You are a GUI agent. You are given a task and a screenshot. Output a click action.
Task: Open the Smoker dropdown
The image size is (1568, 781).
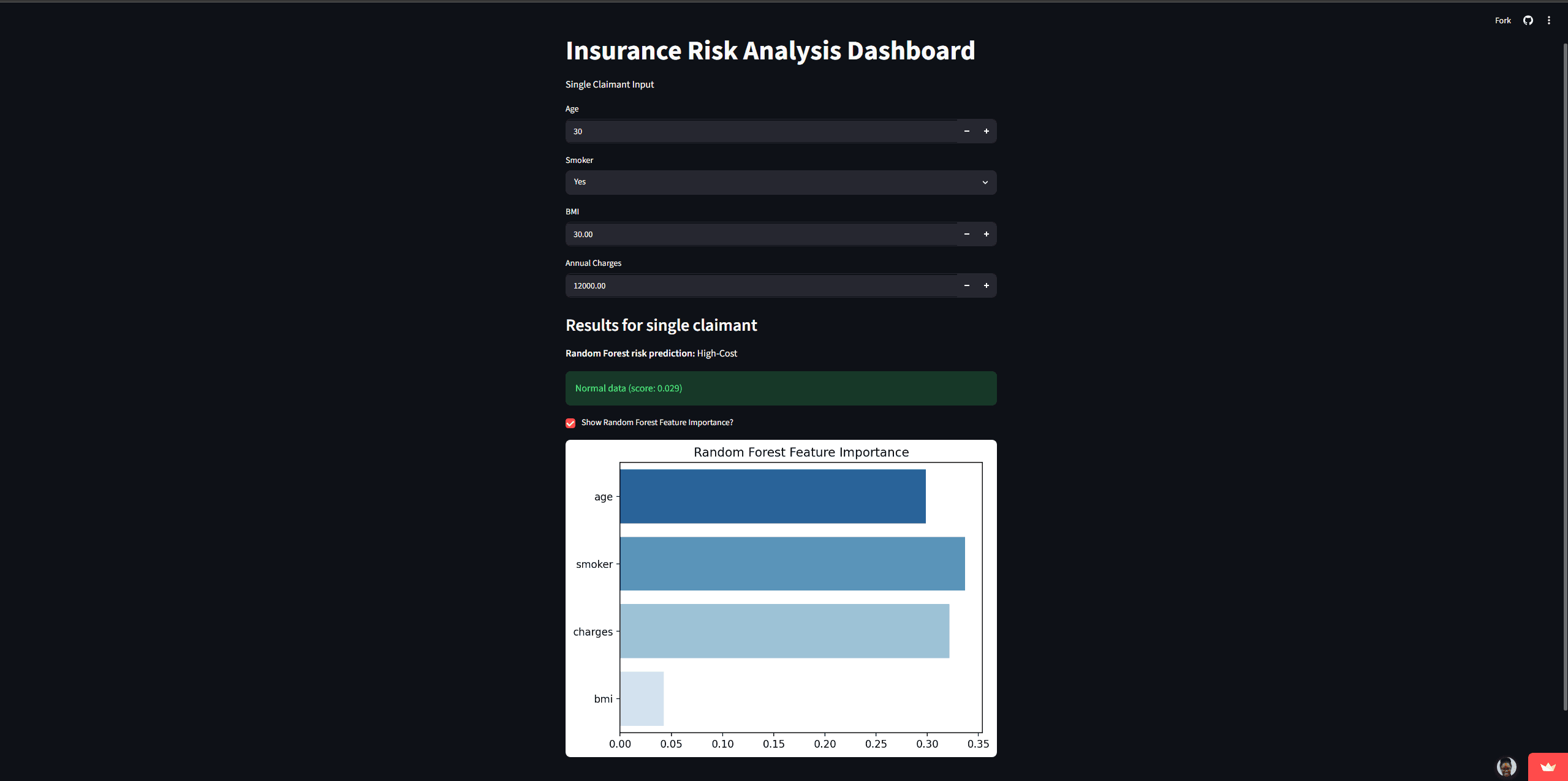(x=781, y=183)
